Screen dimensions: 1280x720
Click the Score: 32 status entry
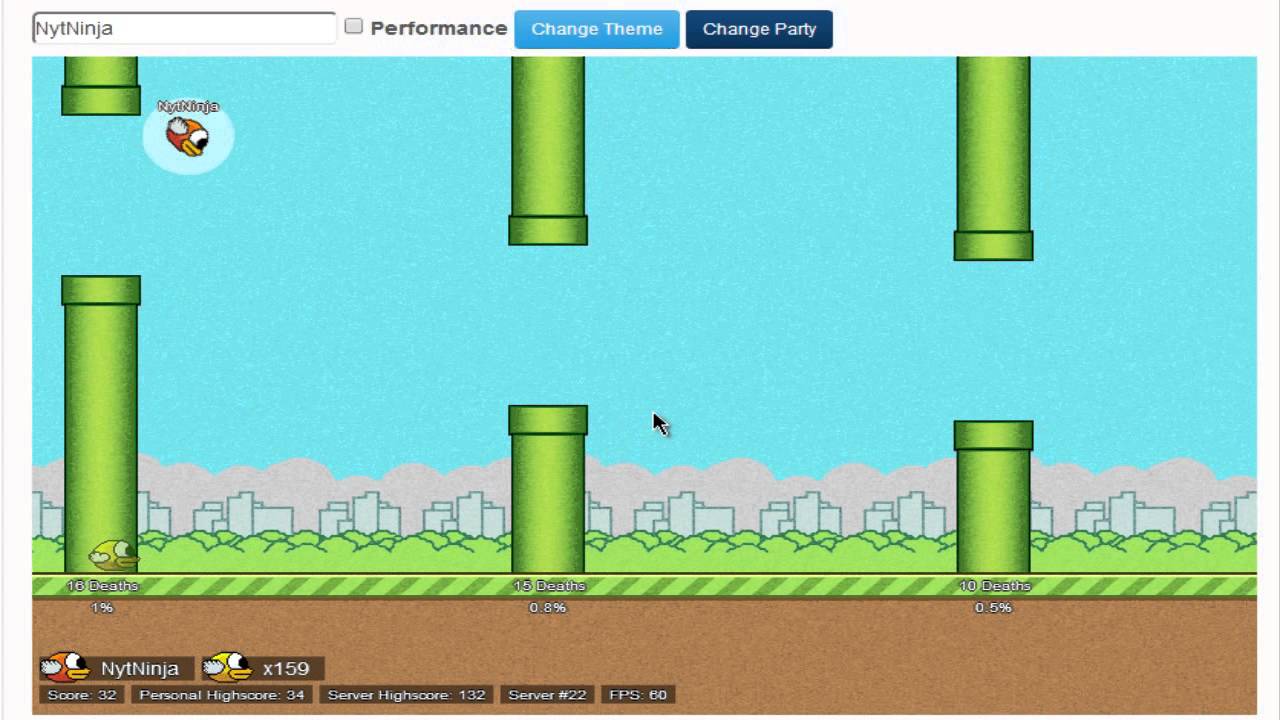(x=82, y=695)
